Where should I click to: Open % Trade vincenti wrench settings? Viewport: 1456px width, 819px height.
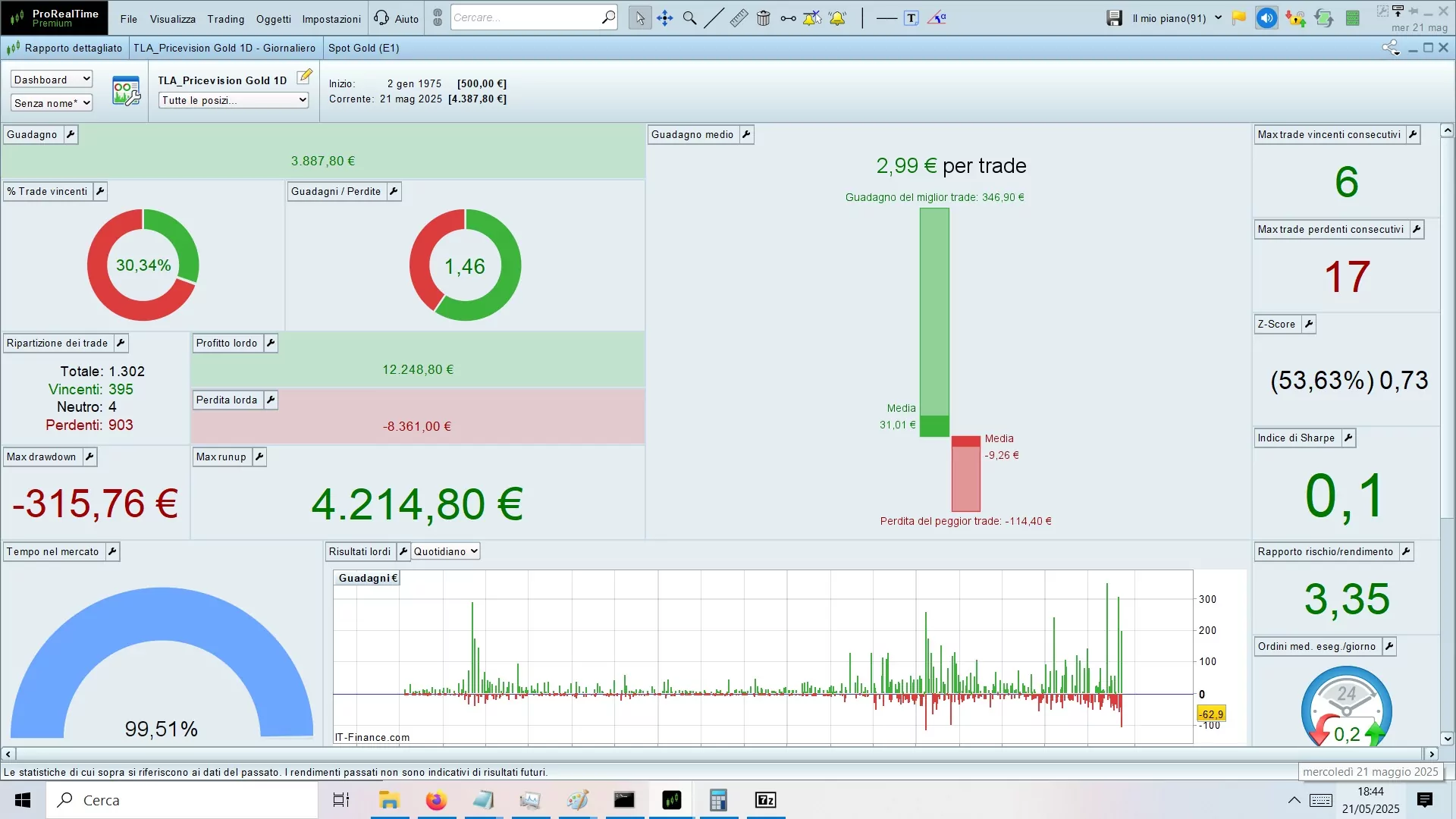point(100,192)
